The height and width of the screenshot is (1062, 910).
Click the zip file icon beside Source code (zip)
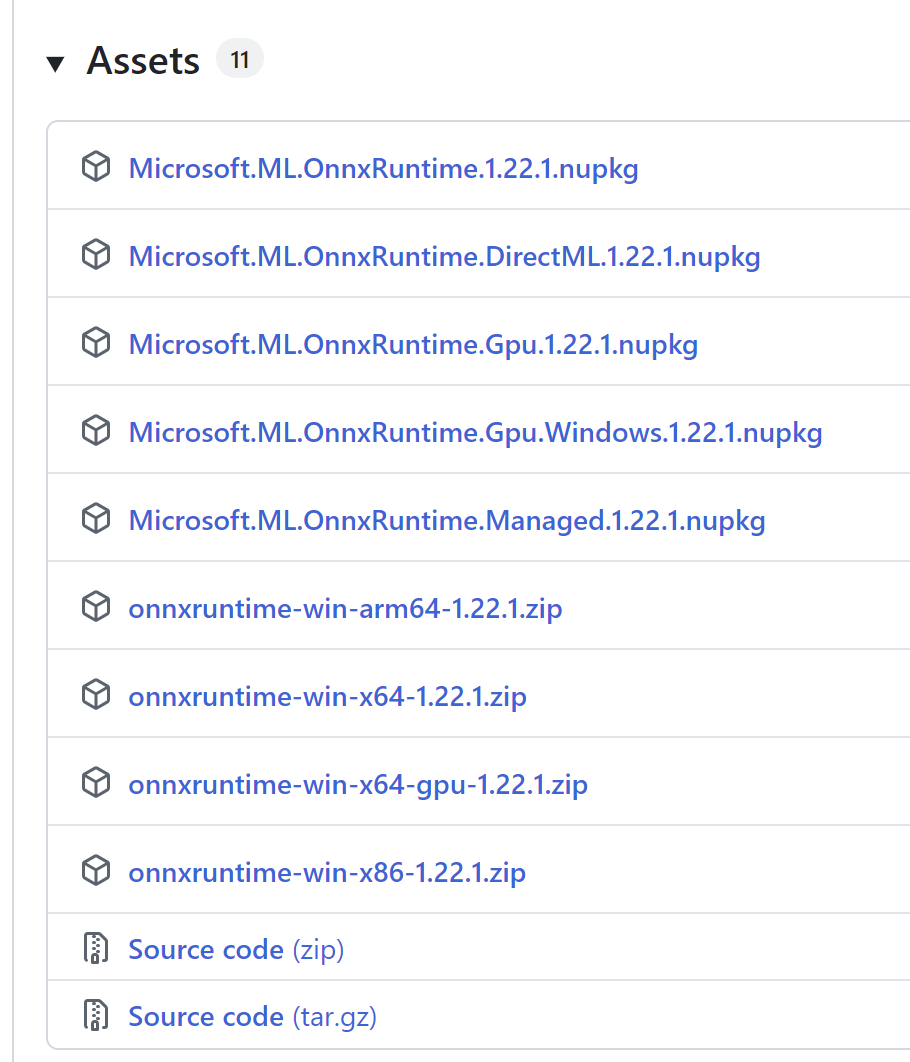(95, 948)
